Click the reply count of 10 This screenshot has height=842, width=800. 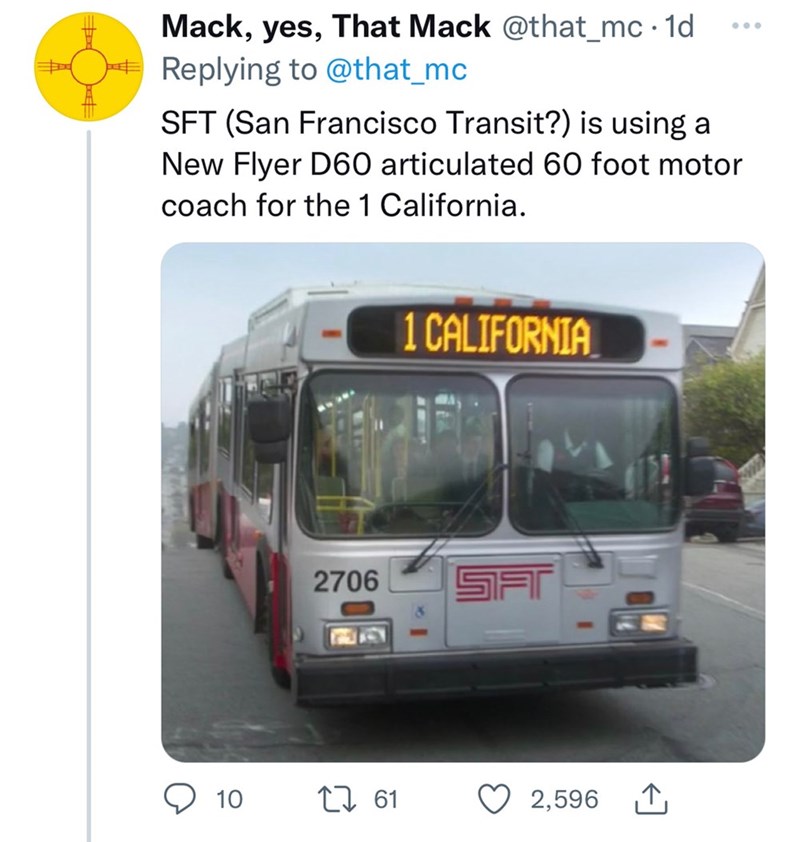pyautogui.click(x=228, y=799)
